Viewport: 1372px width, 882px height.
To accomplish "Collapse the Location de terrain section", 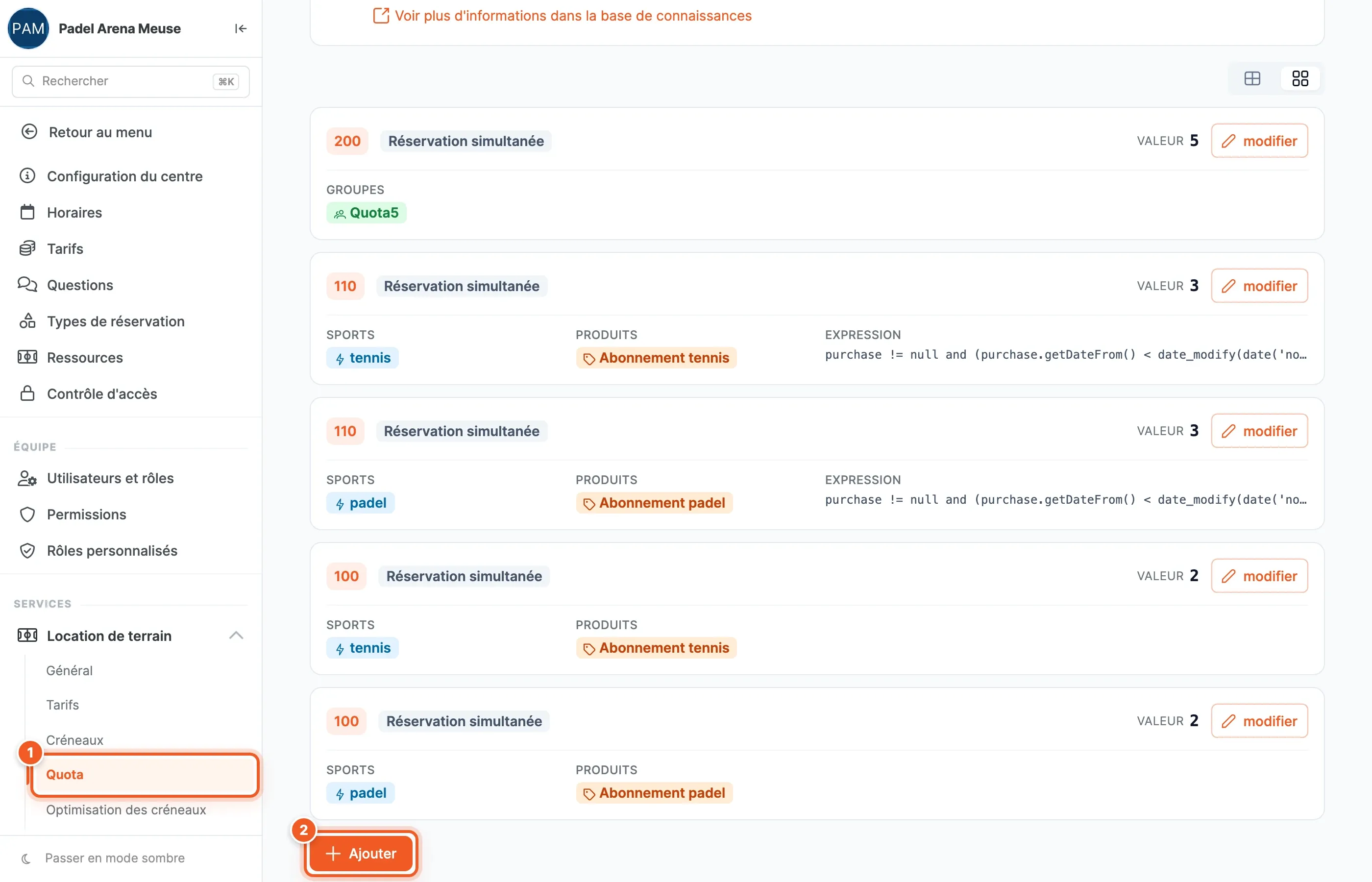I will [236, 636].
